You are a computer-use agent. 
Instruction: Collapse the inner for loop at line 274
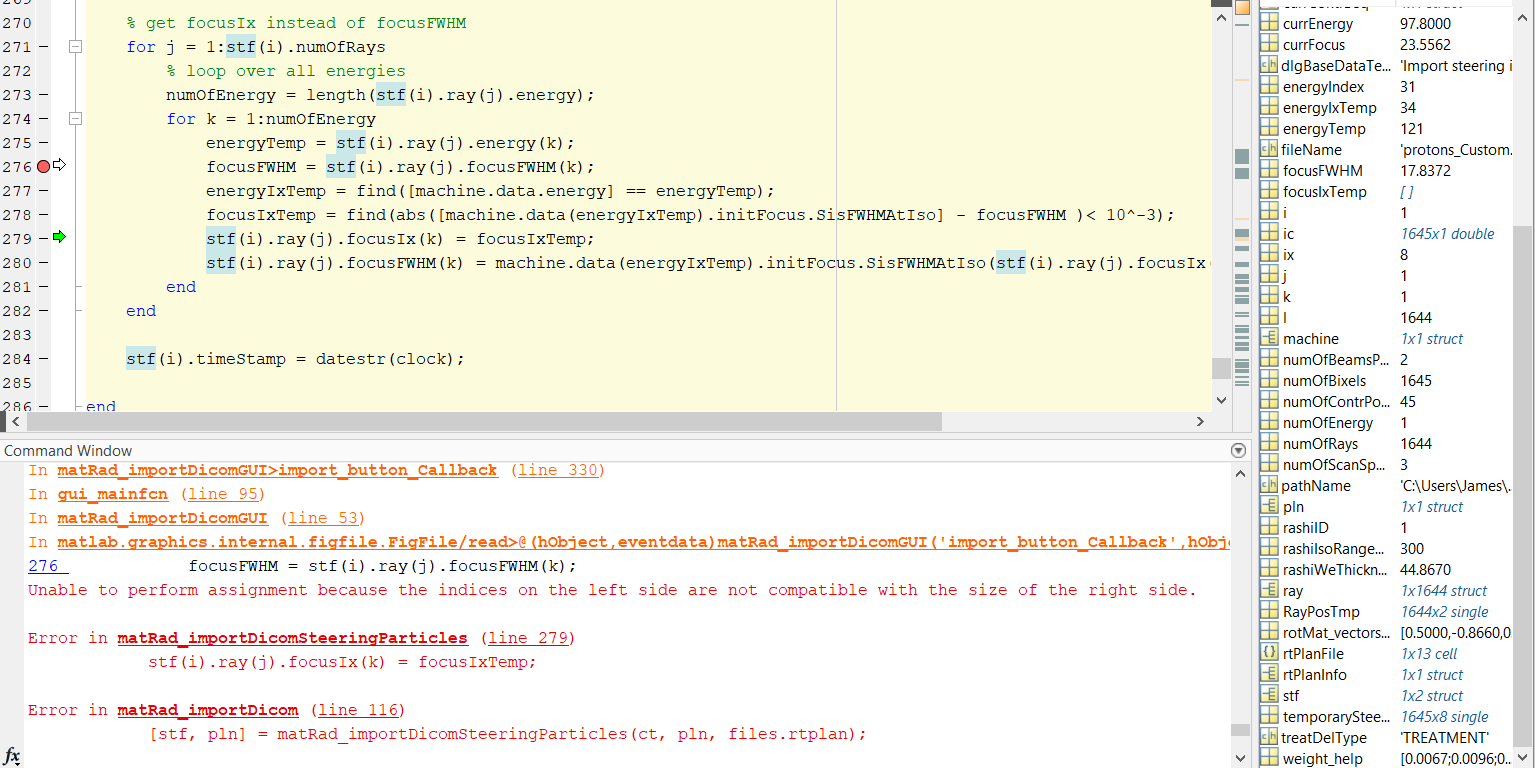(74, 118)
